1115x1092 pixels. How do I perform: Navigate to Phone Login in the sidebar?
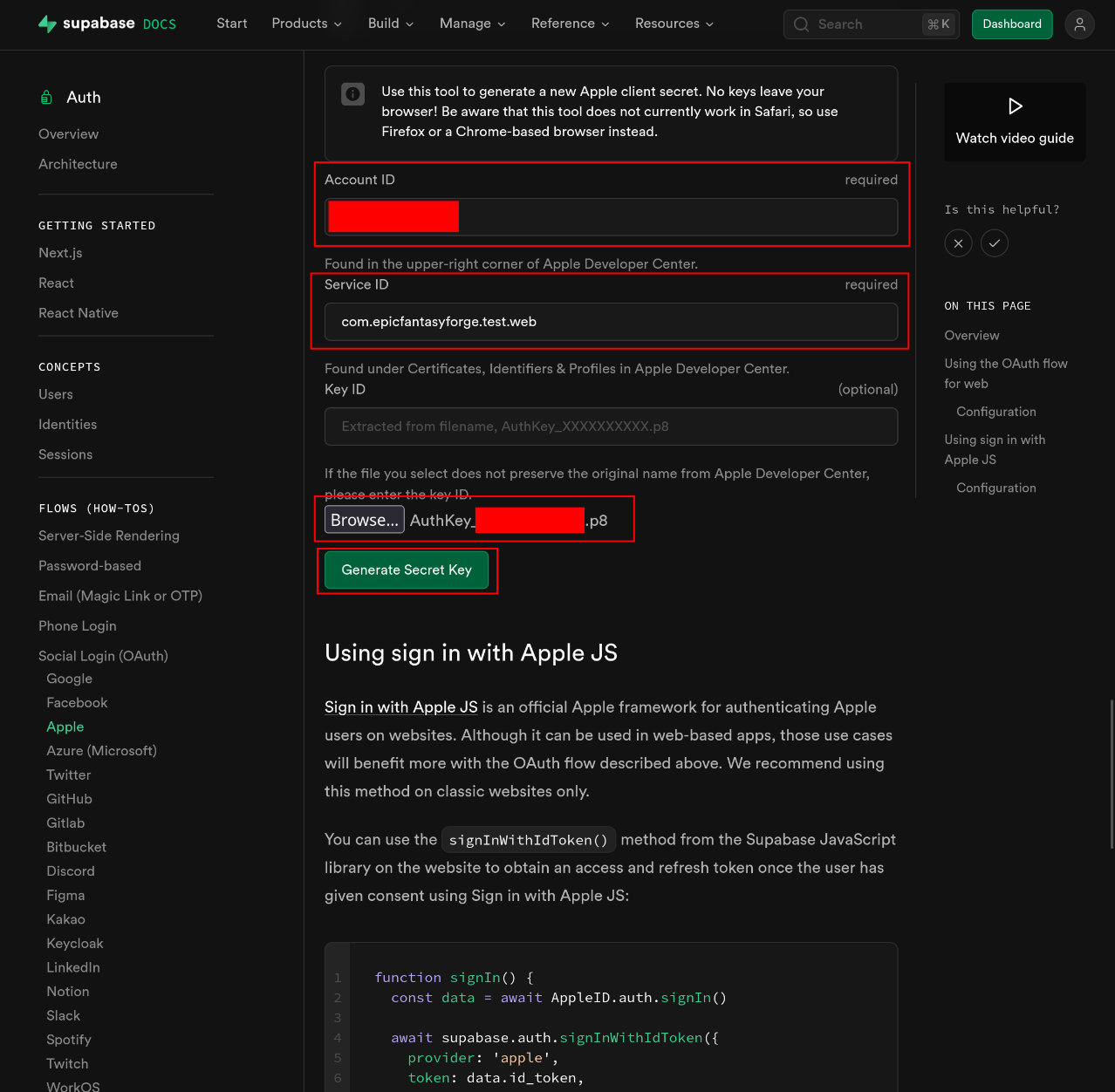point(77,625)
